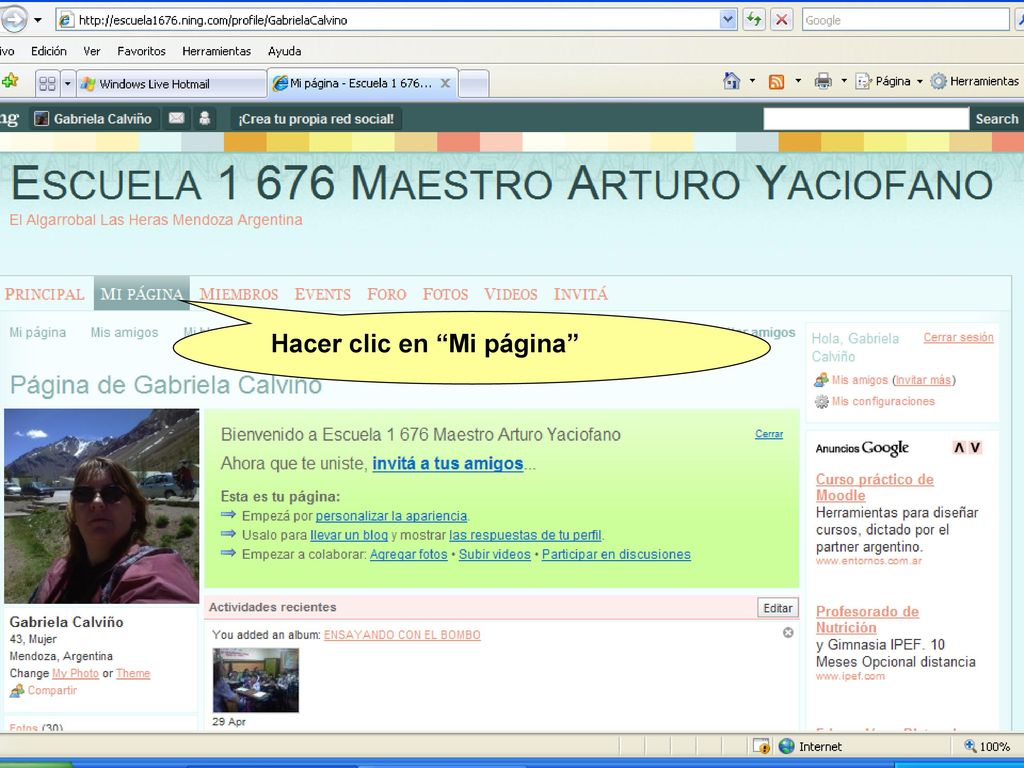Screen dimensions: 1024x768
Task: Click the Add to Favorites star icon
Action: tap(10, 82)
